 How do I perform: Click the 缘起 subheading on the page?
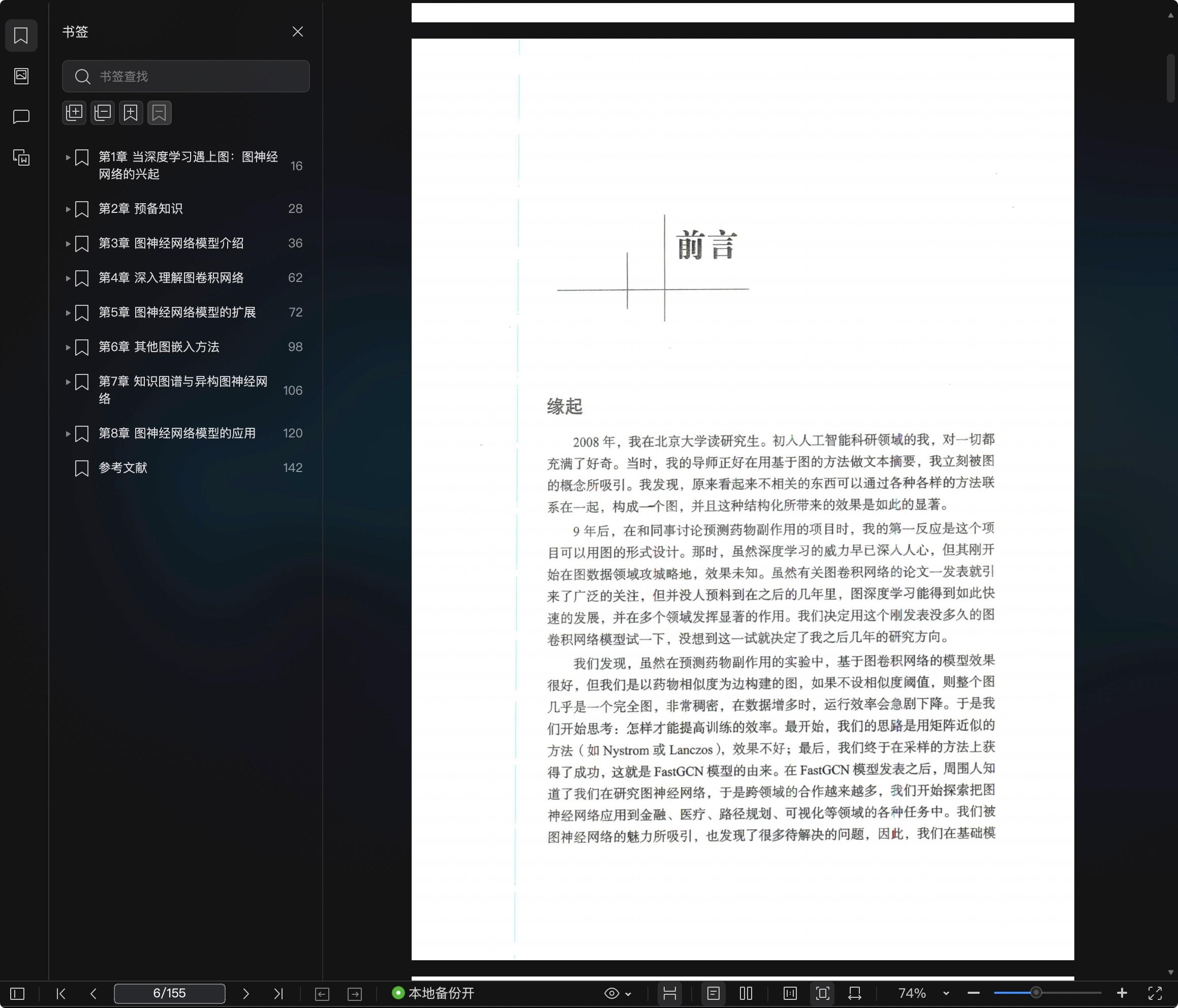pyautogui.click(x=565, y=406)
